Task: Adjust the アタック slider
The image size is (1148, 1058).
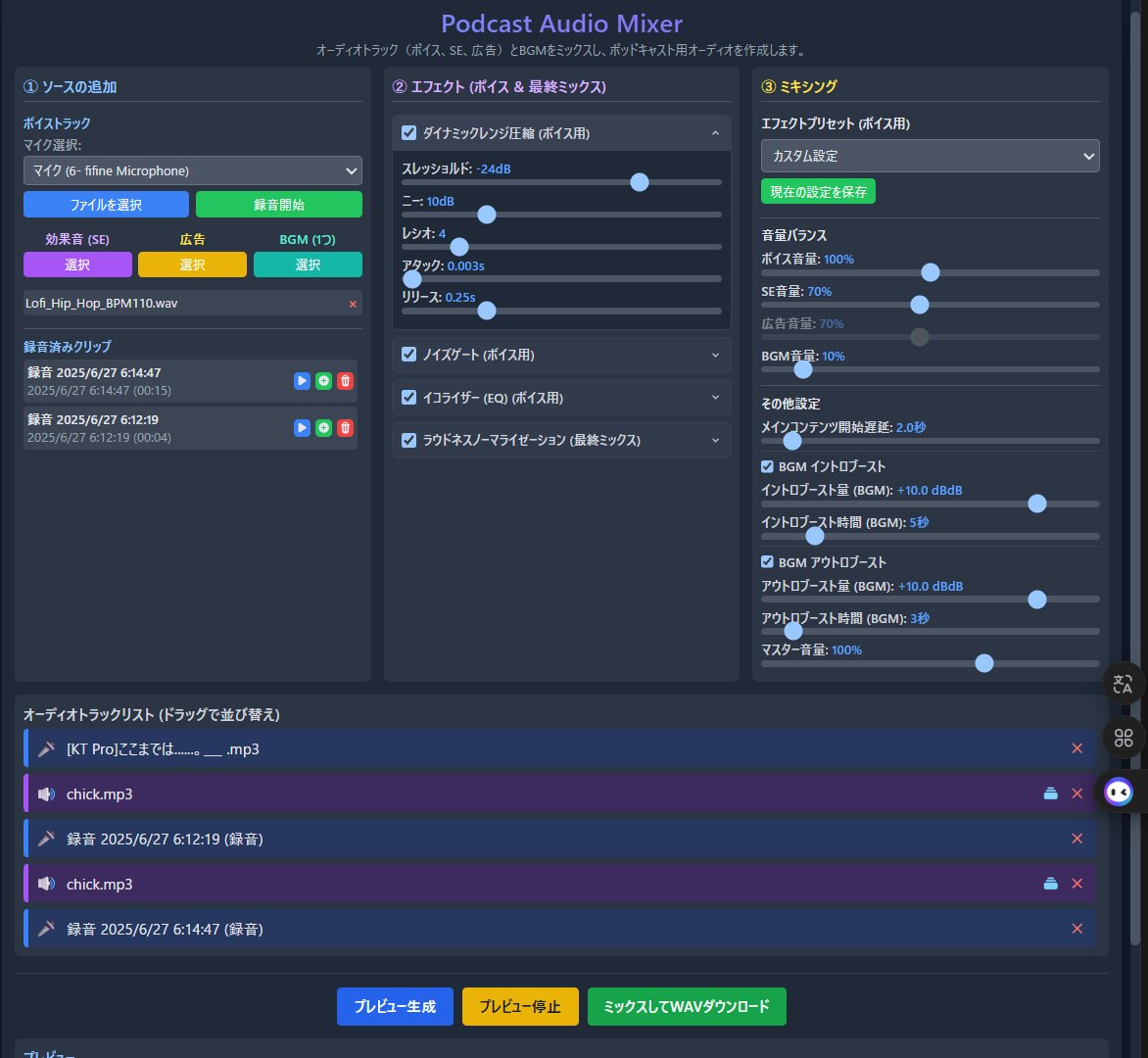Action: tap(412, 279)
